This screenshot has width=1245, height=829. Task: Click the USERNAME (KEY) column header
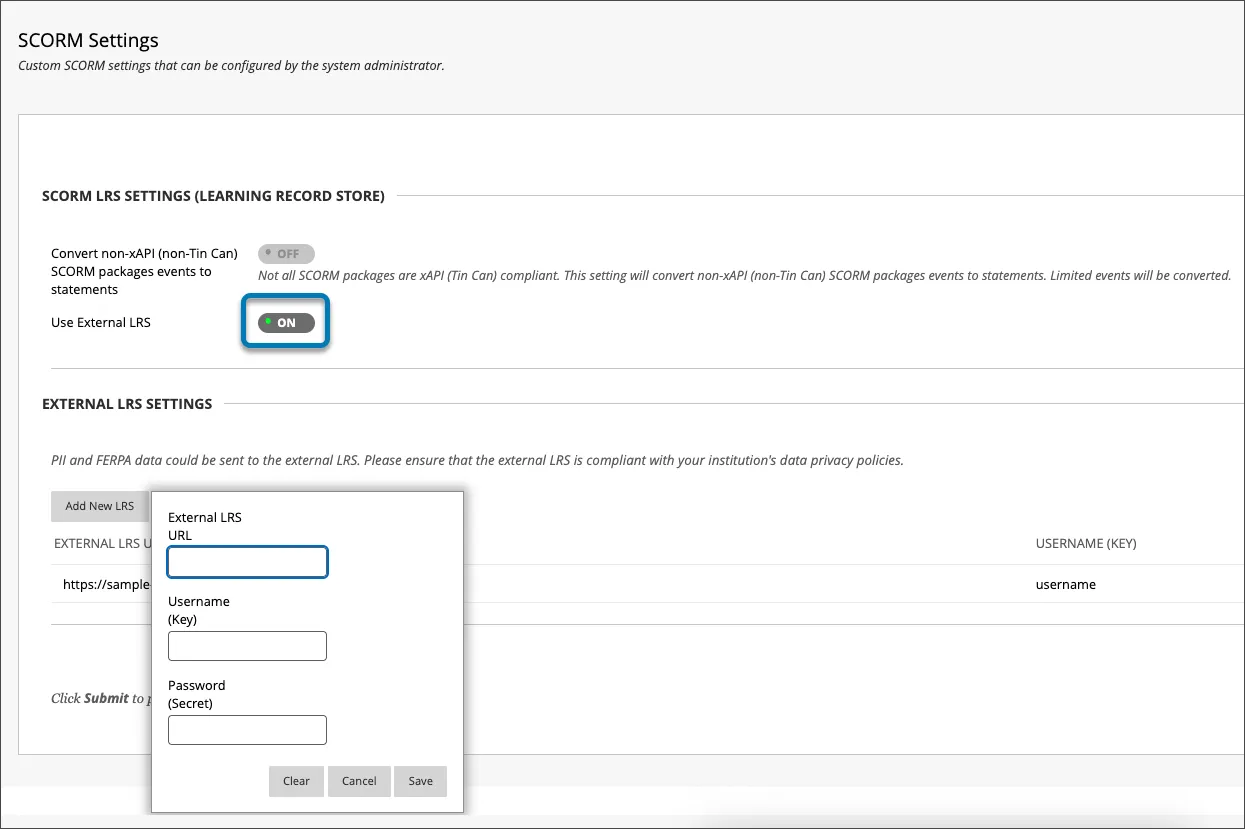coord(1086,543)
